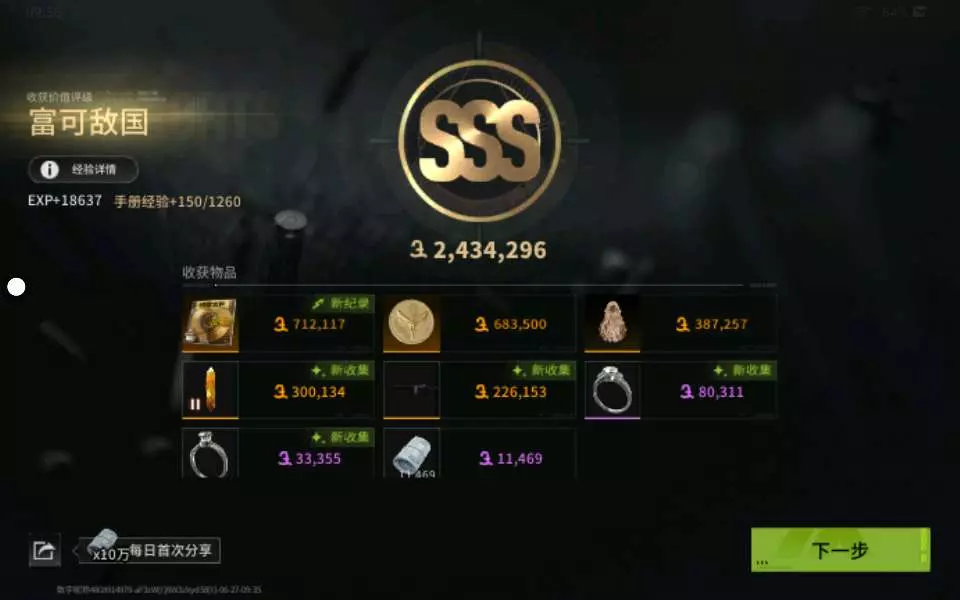Select the diamond ring worth 80,311
The height and width of the screenshot is (600, 960).
coord(612,391)
